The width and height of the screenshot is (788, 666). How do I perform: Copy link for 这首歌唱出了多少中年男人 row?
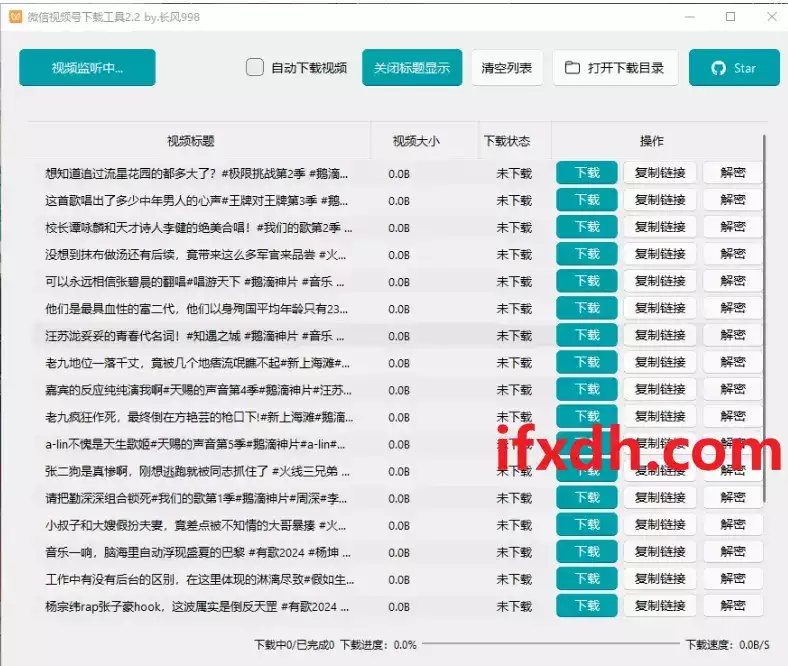coord(660,200)
